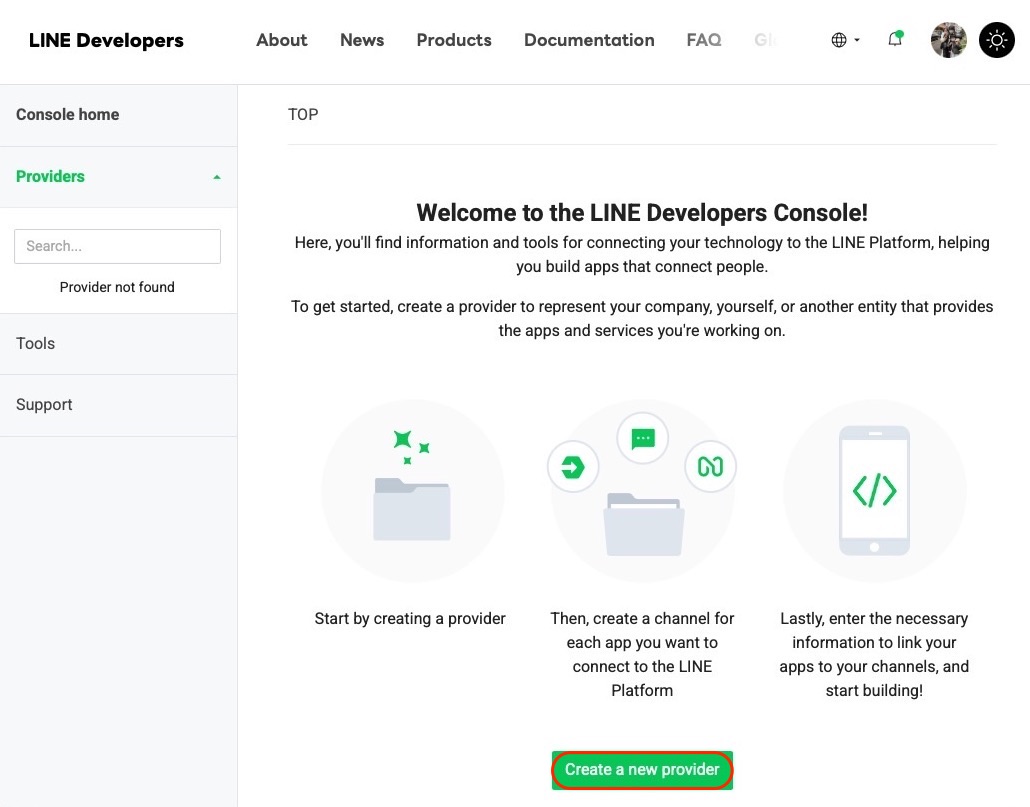The width and height of the screenshot is (1030, 807).
Task: Collapse the Providers sidebar section arrow
Action: pos(217,177)
